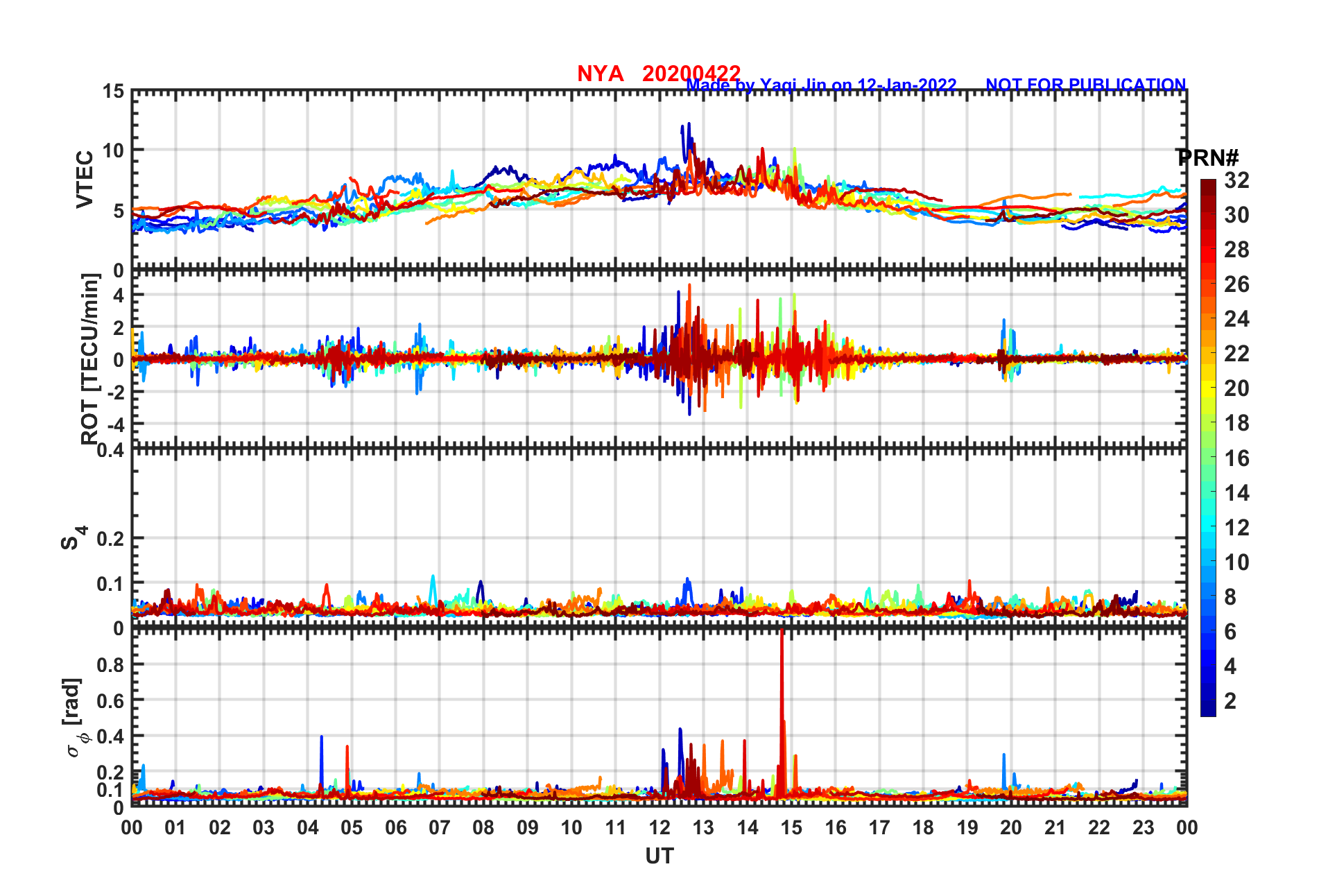The height and width of the screenshot is (896, 1319).
Task: Click the "PRN#" colorbar title
Action: [1208, 158]
